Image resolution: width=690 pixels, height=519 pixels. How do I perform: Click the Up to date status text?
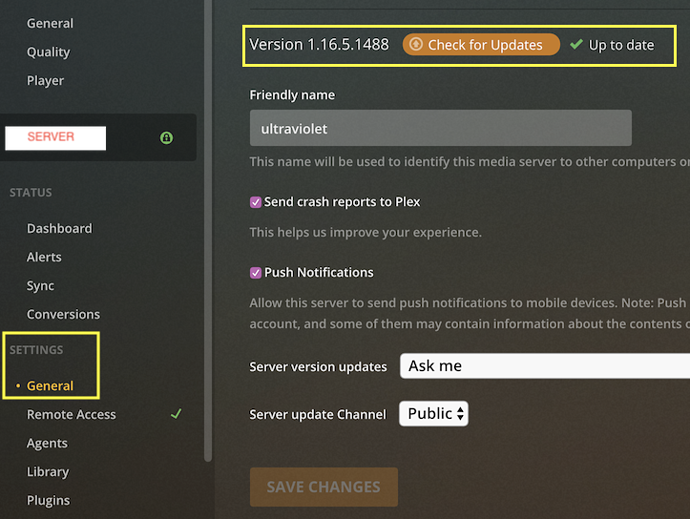pos(621,45)
